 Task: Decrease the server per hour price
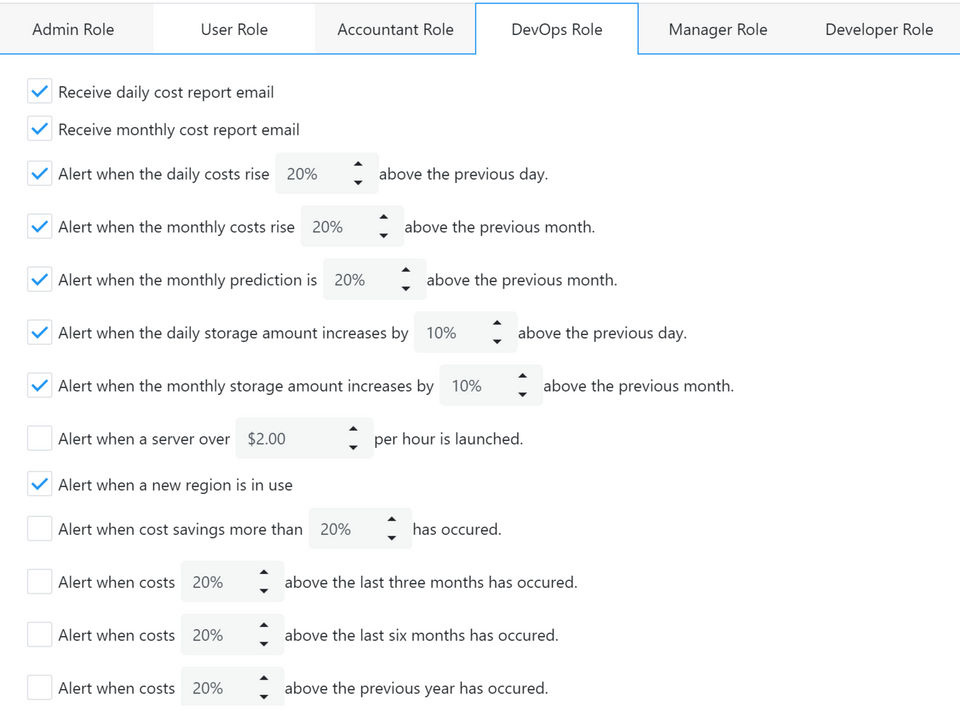(x=353, y=447)
